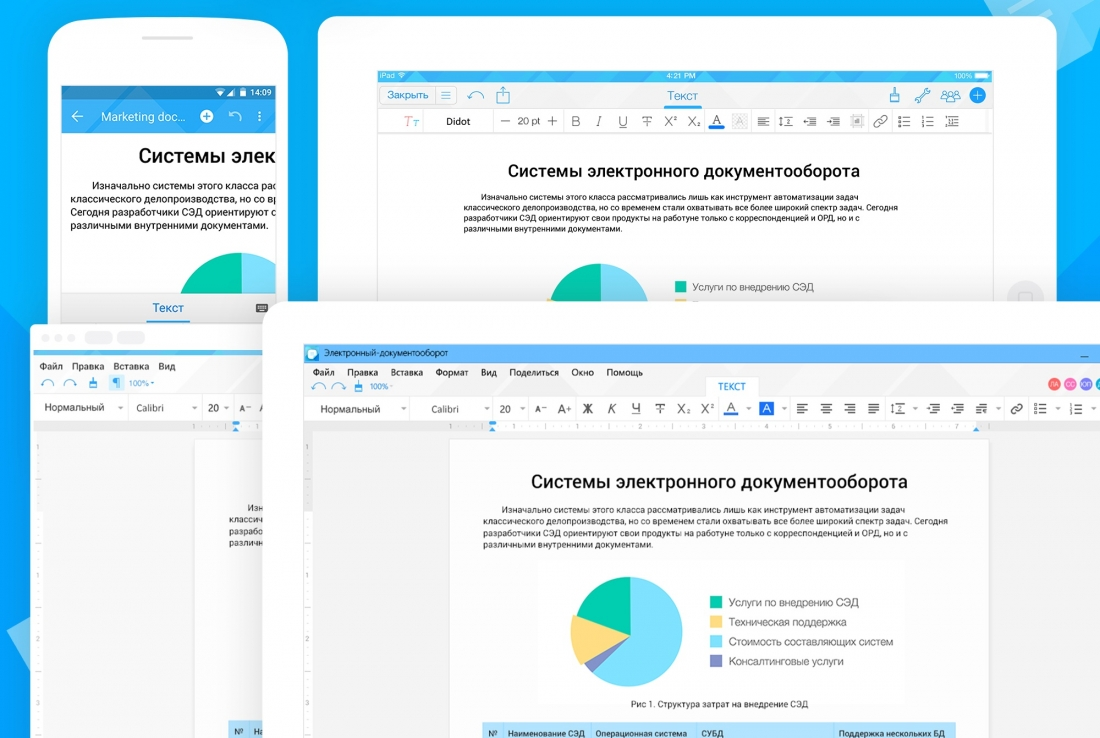This screenshot has width=1100, height=738.
Task: Click the redo arrow in front desktop window
Action: click(x=338, y=387)
